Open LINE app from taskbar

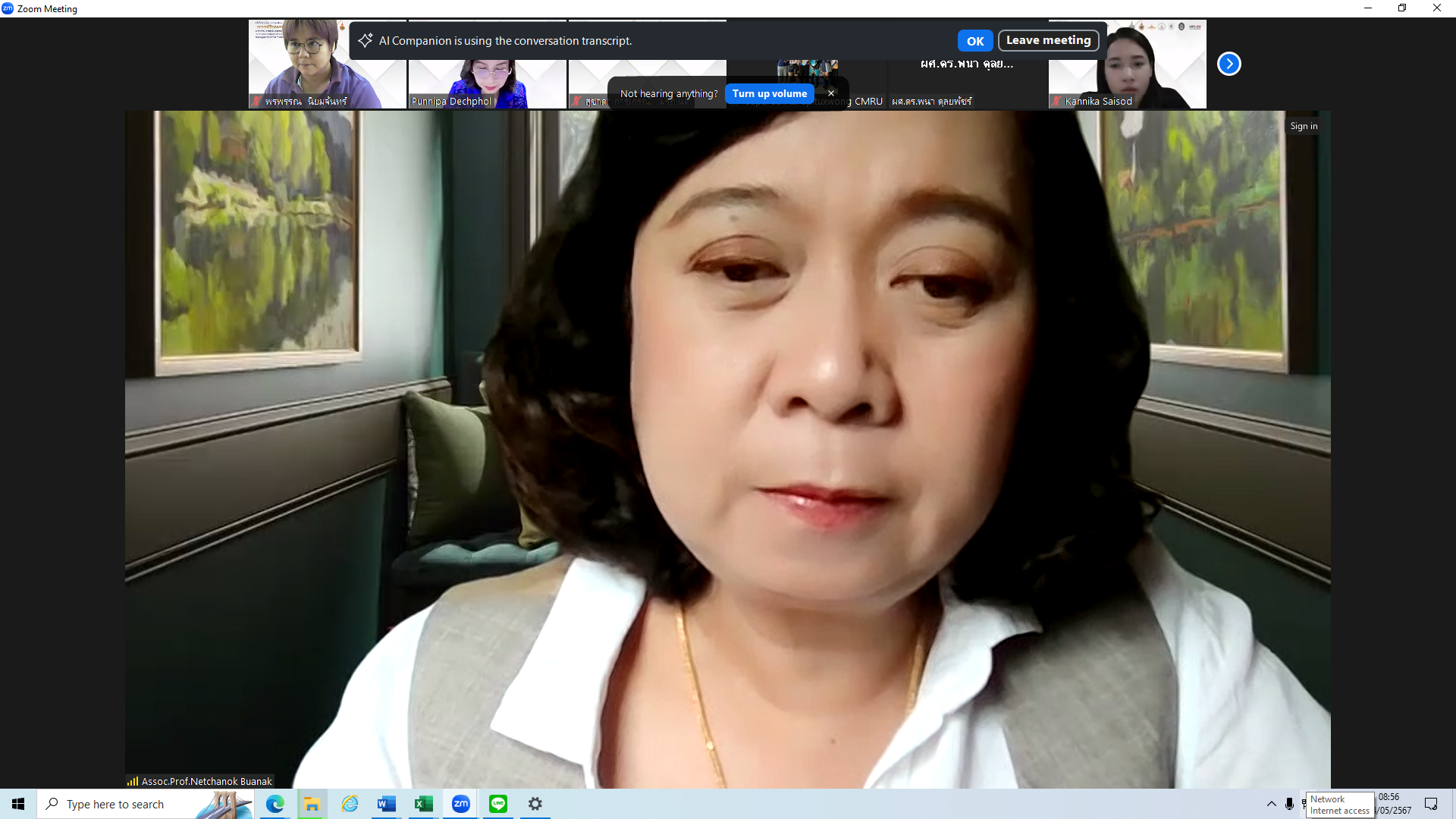497,804
